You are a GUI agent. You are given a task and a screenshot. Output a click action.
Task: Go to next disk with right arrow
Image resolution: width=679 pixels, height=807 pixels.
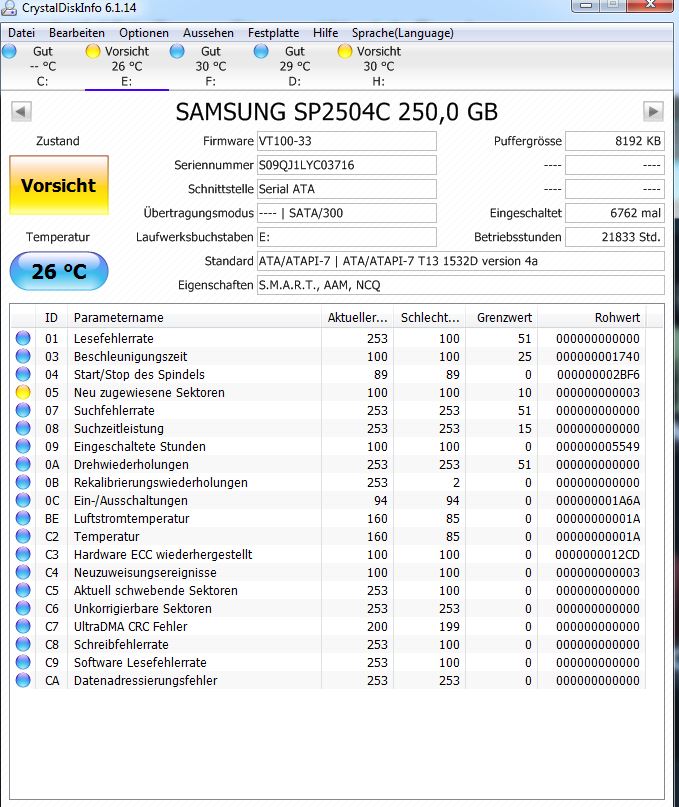click(653, 111)
